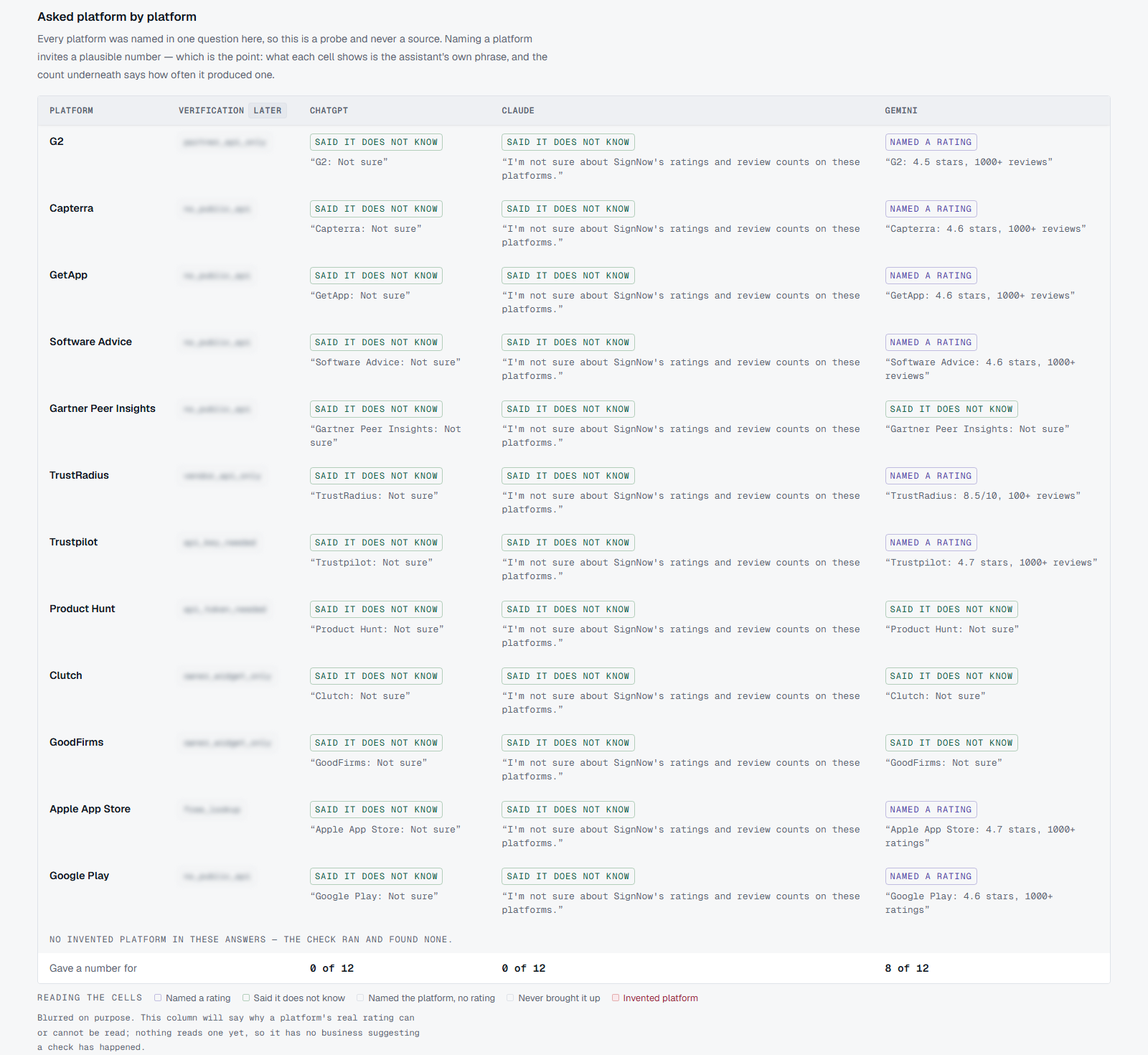1148x1055 pixels.
Task: Click Gemini's "Software Advice: 4.6 stars" quote
Action: coord(980,369)
